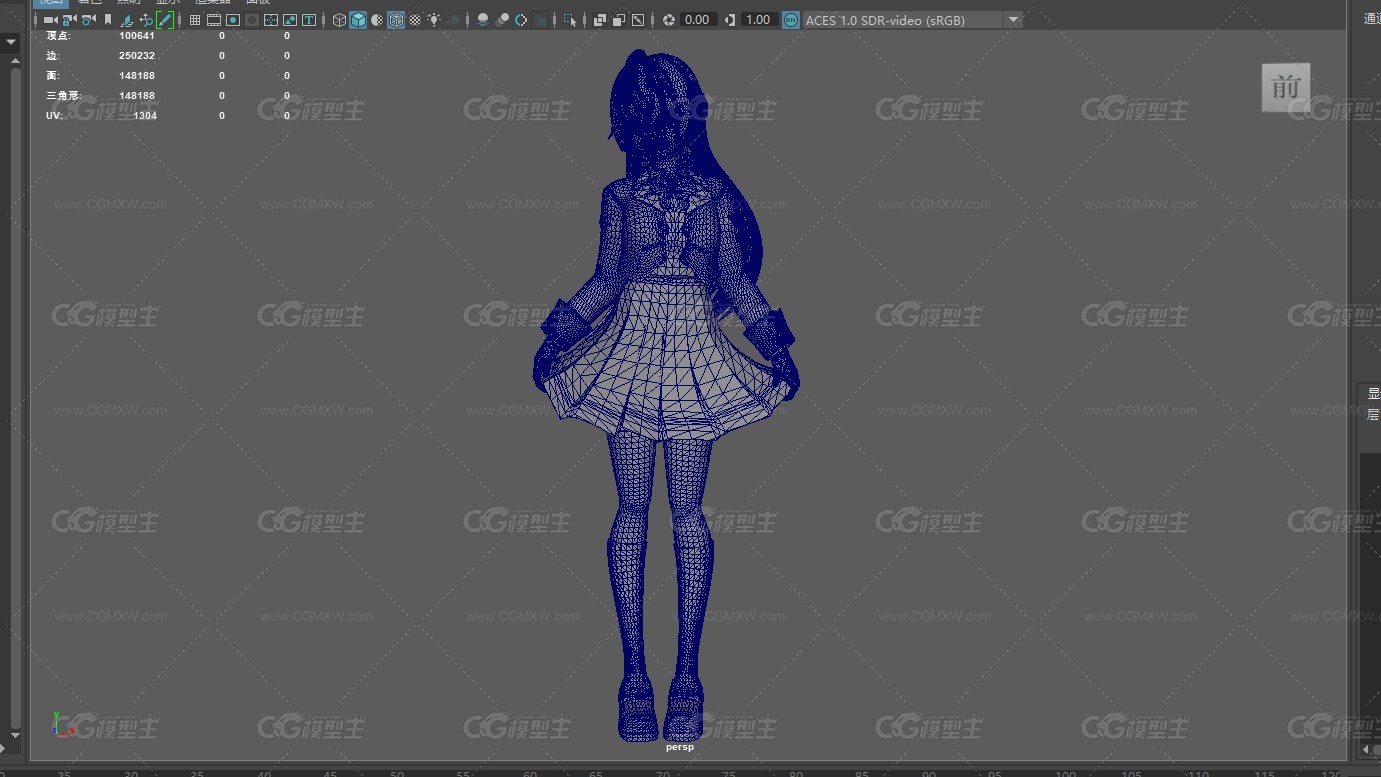The height and width of the screenshot is (777, 1381).
Task: Toggle Wireframe on Shaded cube icon
Action: 396,20
